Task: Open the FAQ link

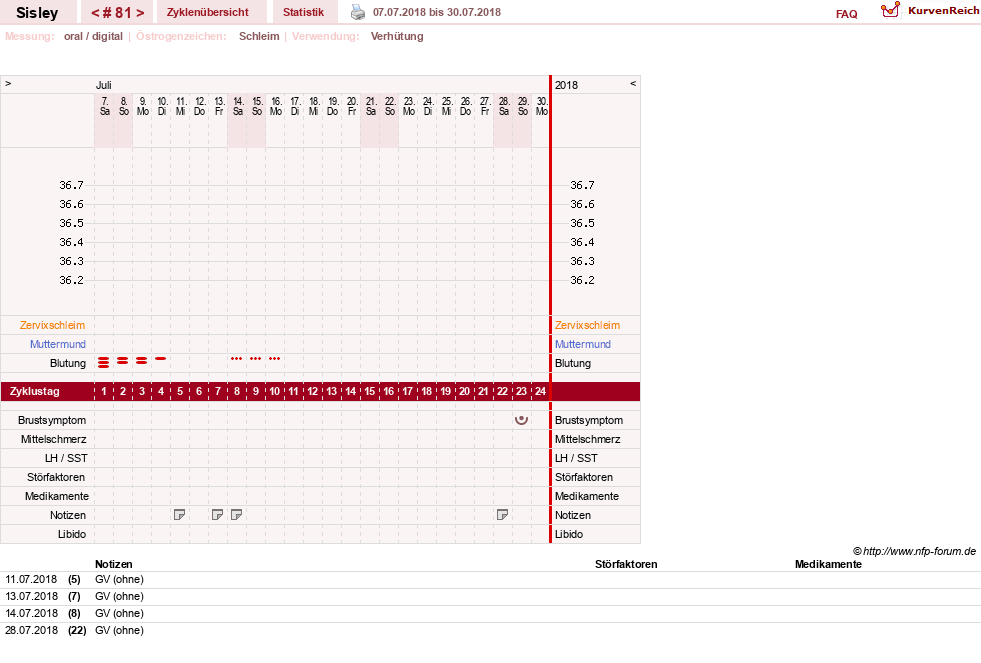Action: point(846,14)
